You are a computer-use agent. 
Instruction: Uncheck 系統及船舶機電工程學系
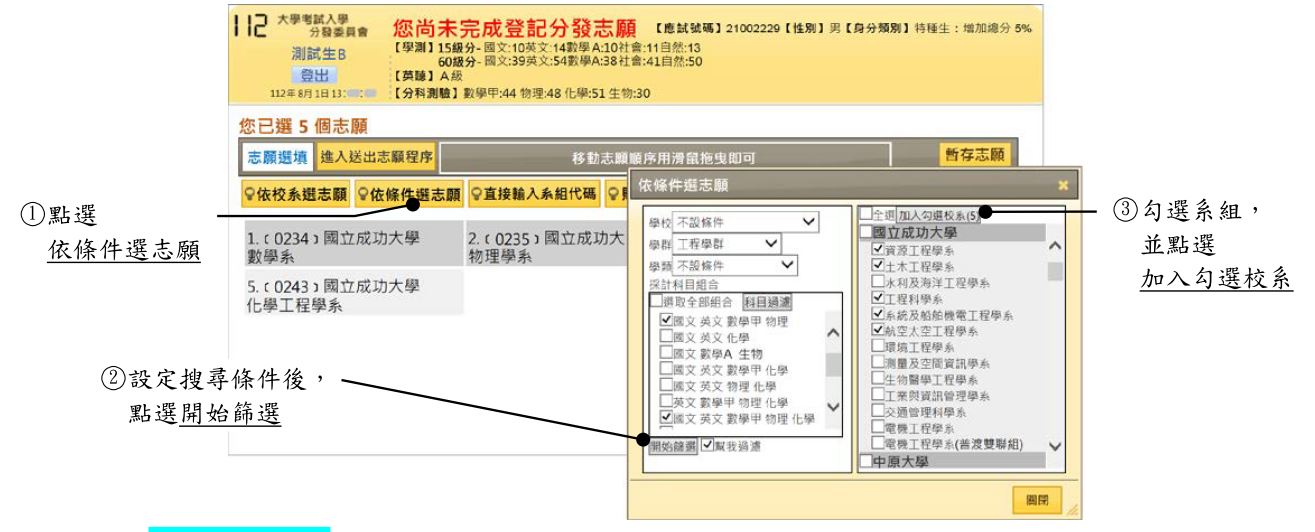pyautogui.click(x=878, y=314)
